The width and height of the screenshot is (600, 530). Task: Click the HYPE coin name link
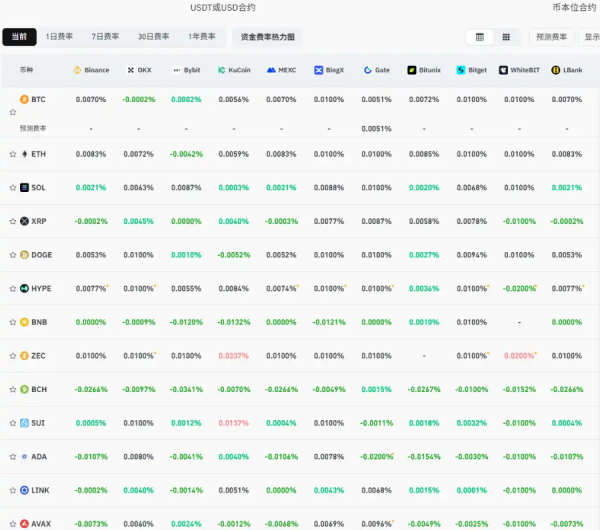point(41,288)
